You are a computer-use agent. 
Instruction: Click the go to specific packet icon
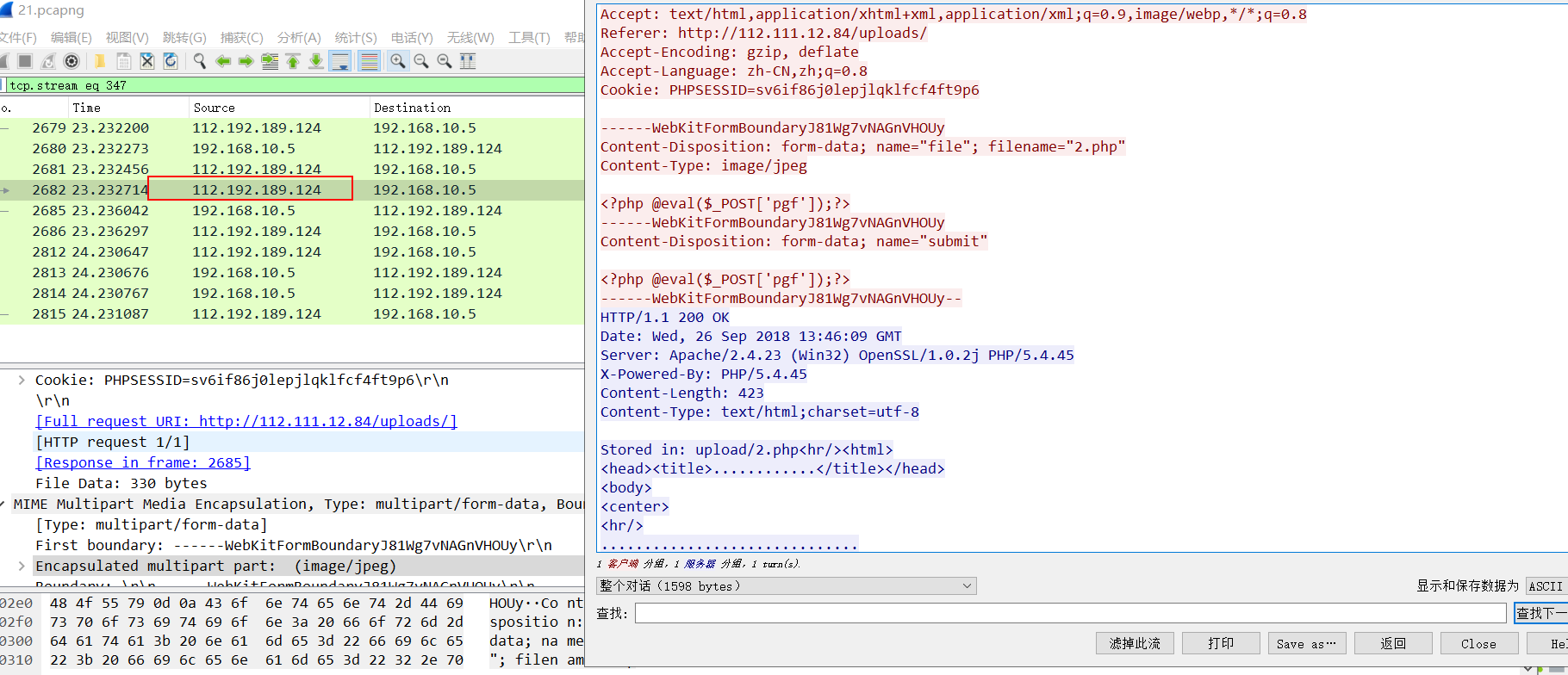[270, 61]
